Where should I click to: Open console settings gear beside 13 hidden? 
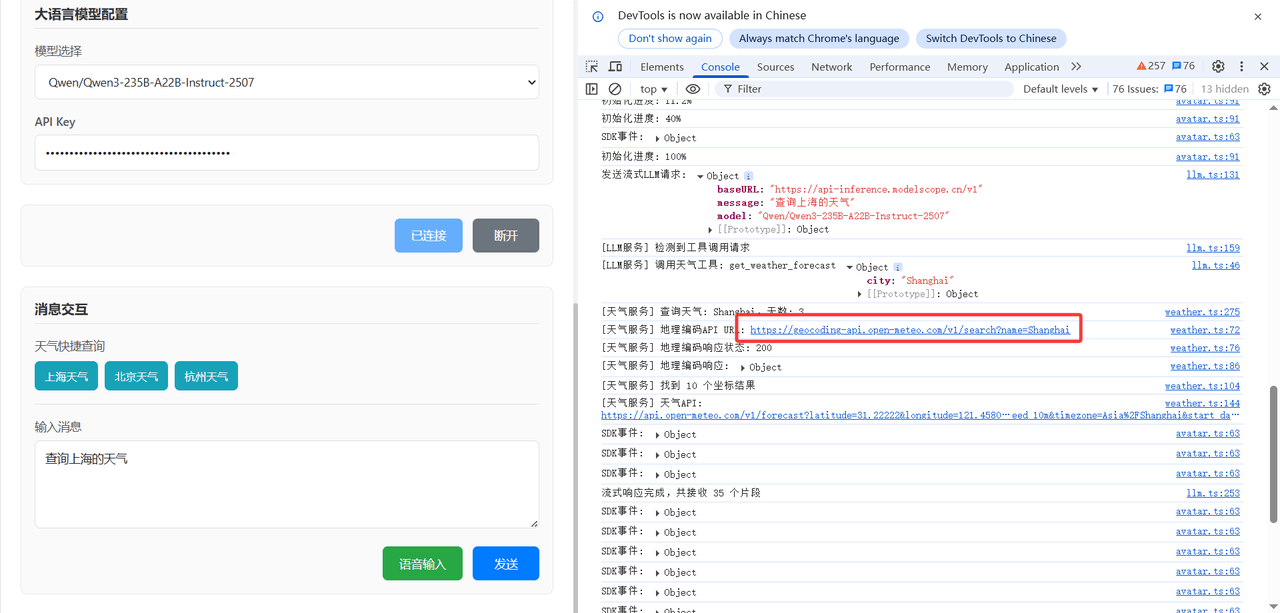tap(1264, 89)
